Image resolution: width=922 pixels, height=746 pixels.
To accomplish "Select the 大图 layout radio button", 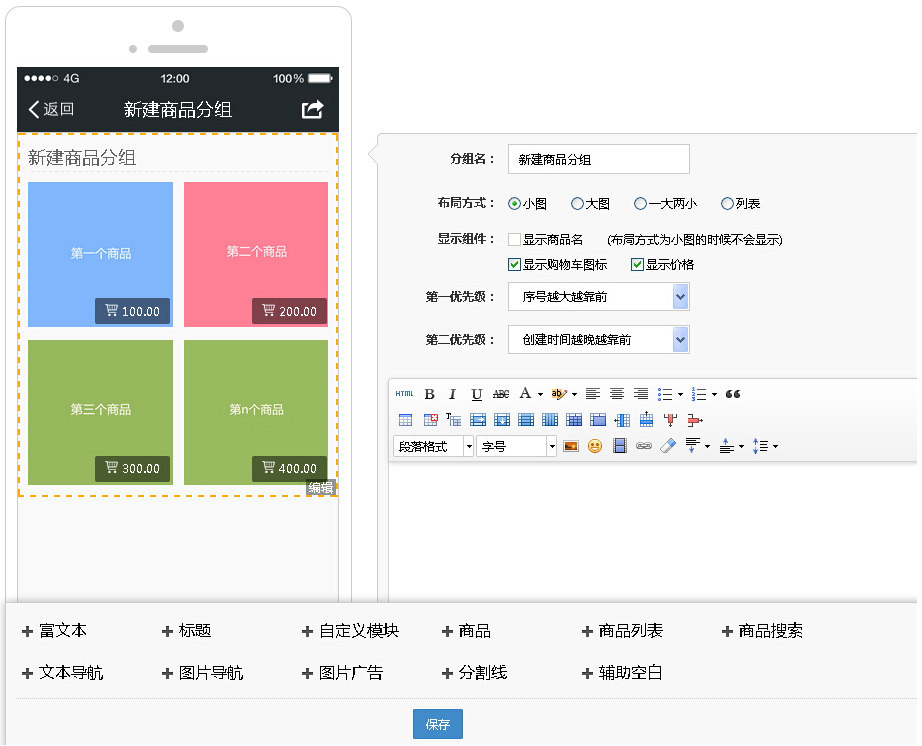I will pos(577,204).
